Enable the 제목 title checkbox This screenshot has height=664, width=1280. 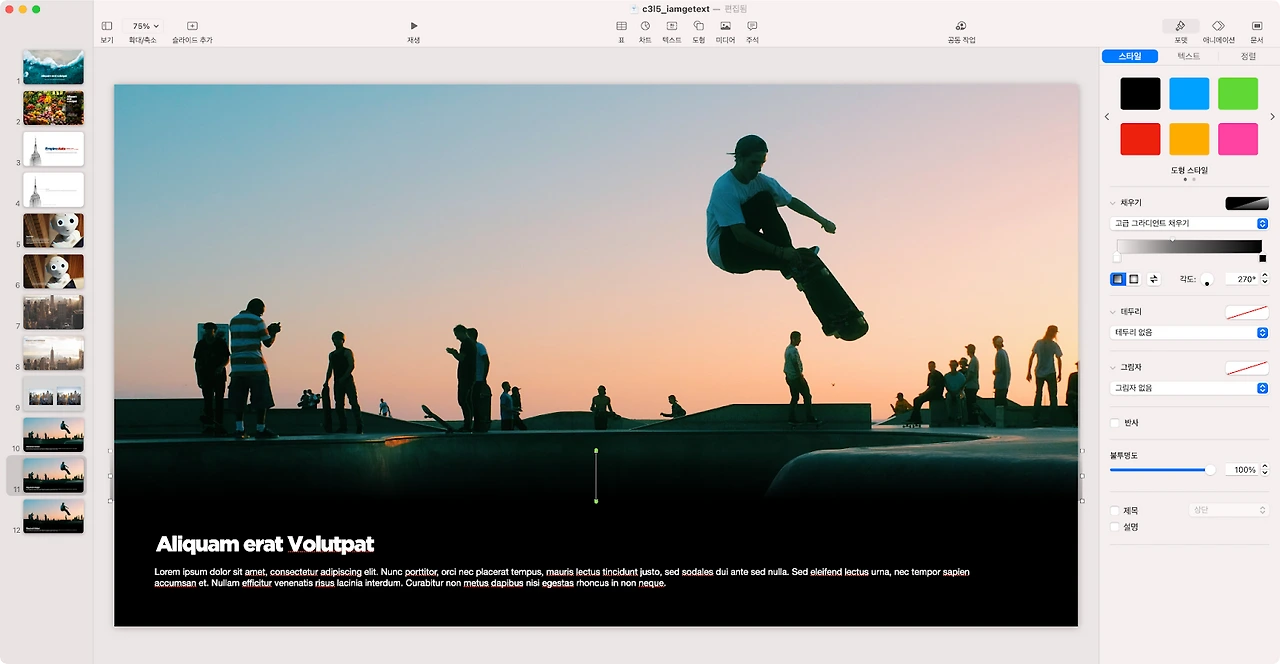[1115, 510]
